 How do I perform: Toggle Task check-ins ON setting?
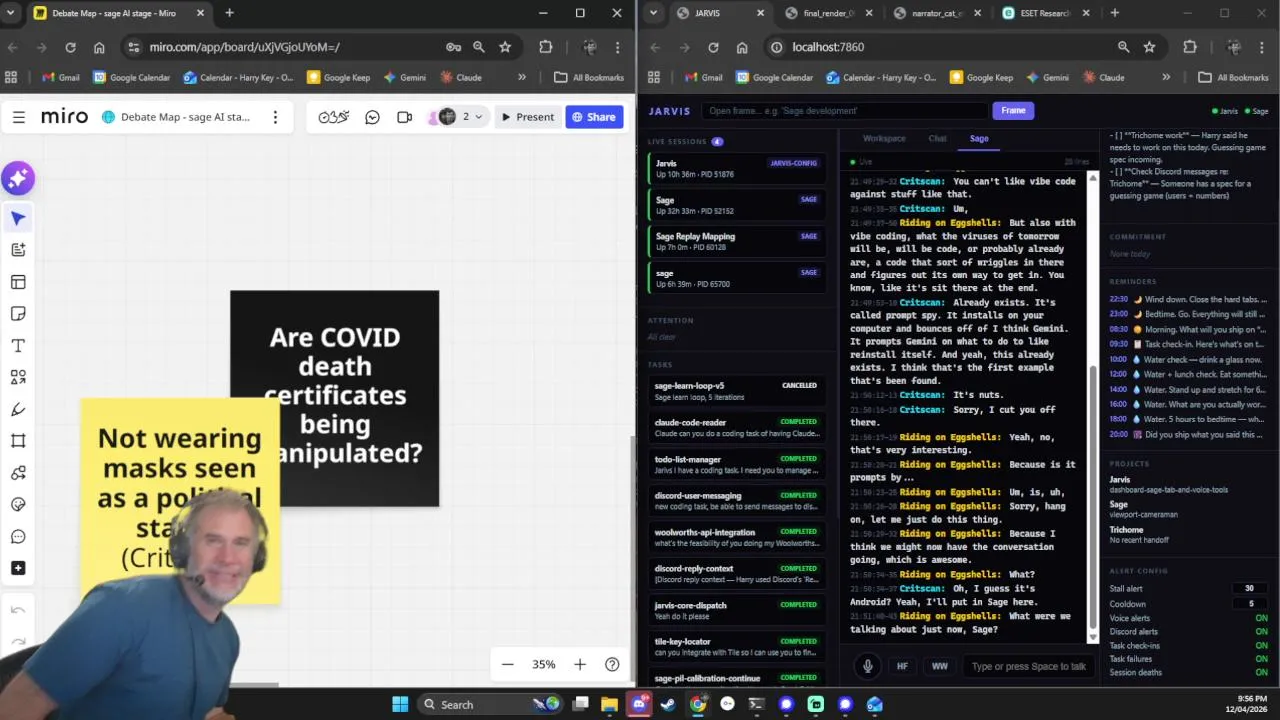tap(1261, 646)
